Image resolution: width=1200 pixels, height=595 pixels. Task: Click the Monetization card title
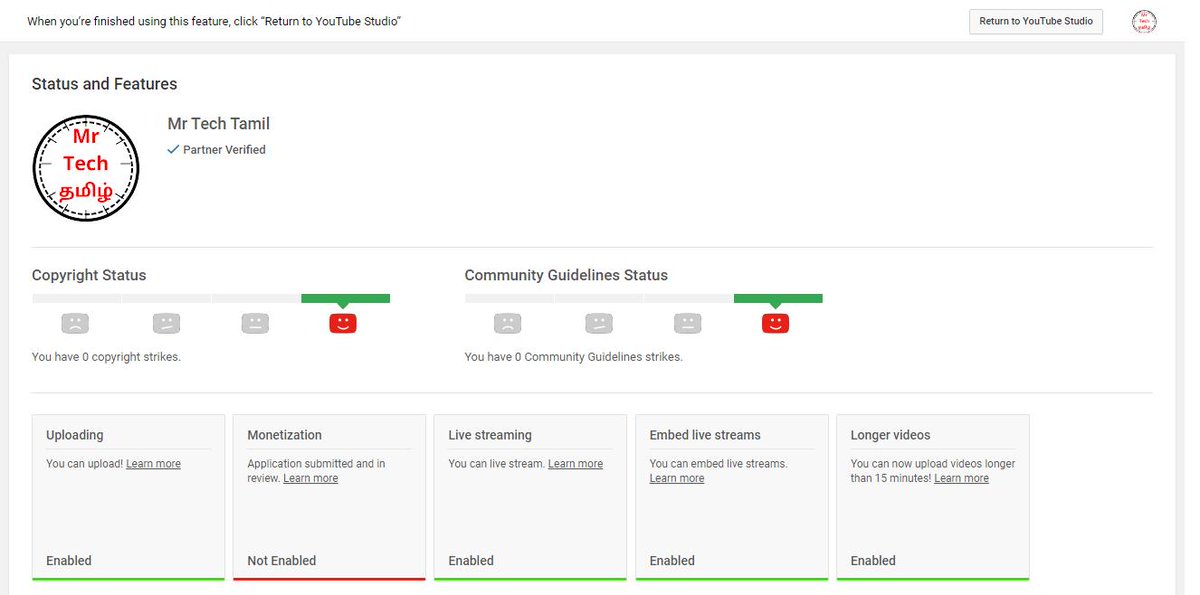(285, 435)
